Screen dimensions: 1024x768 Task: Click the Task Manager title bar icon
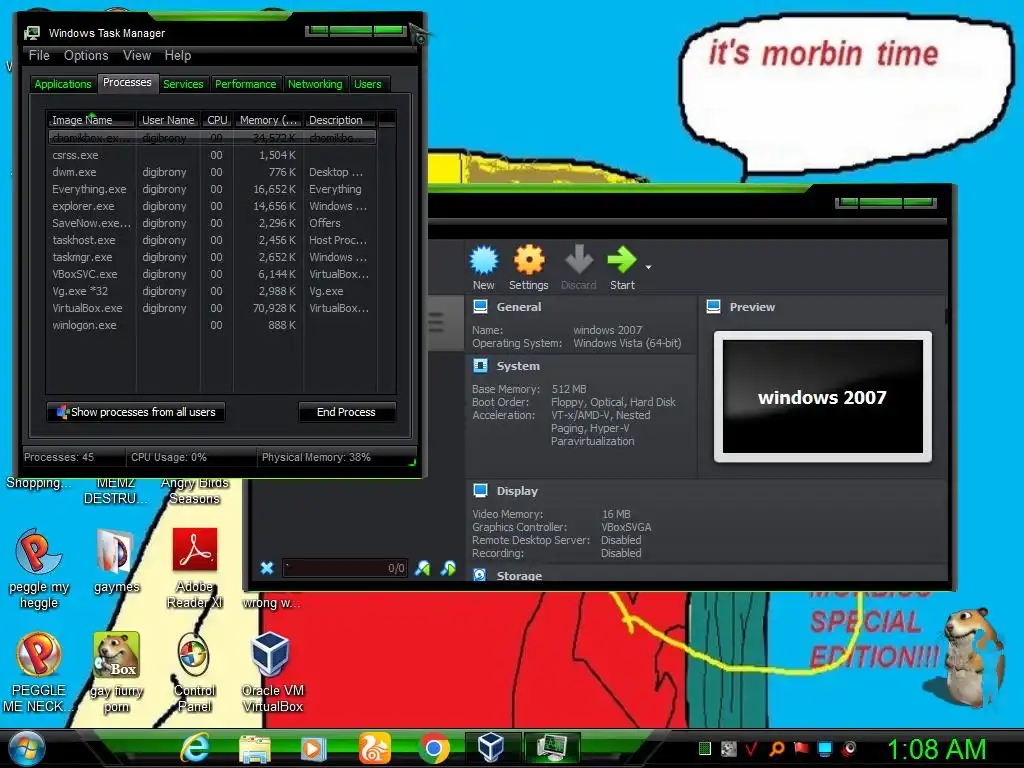click(x=32, y=33)
